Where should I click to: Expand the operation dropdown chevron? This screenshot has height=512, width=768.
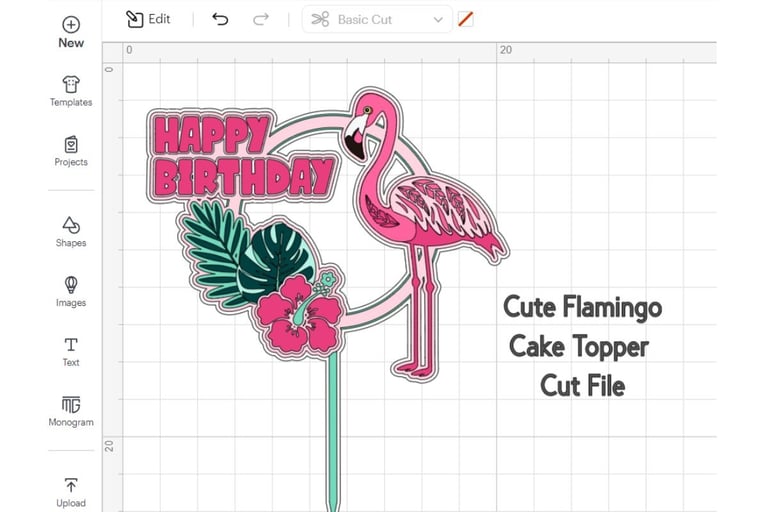click(x=438, y=20)
